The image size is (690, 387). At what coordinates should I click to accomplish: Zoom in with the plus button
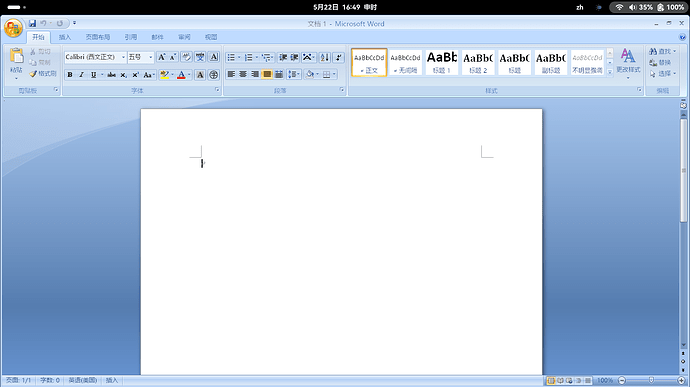click(681, 380)
